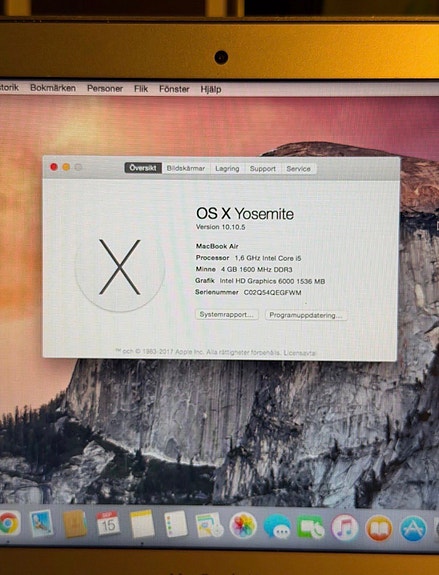Open the Service tab
The height and width of the screenshot is (575, 439).
coord(298,169)
